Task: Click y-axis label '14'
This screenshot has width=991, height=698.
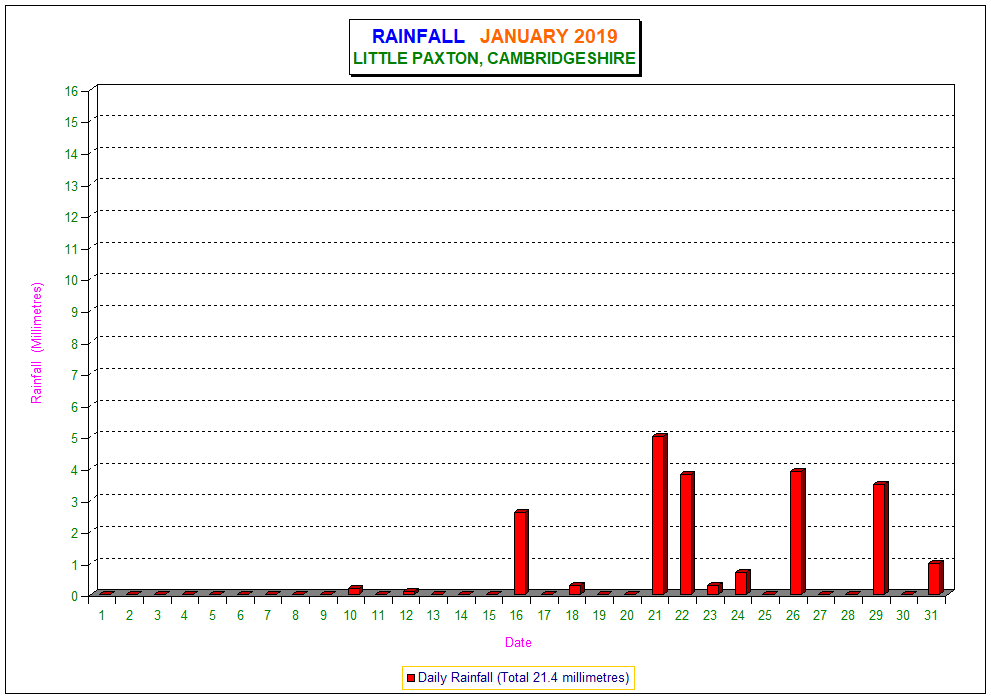Action: [x=71, y=154]
